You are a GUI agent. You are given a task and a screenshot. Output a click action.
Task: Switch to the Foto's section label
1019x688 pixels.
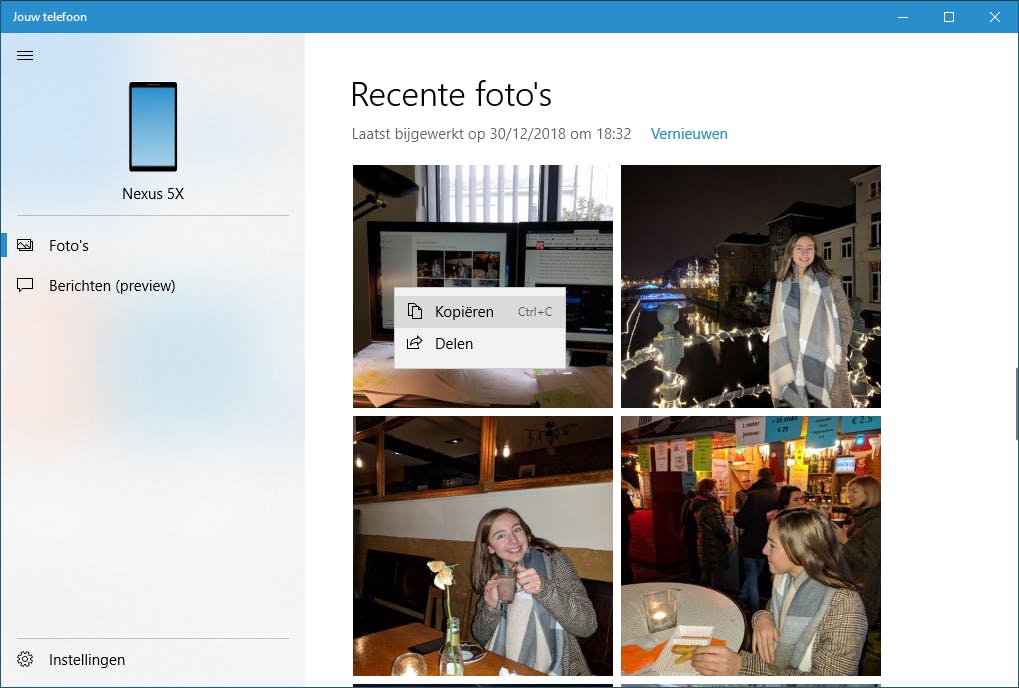(69, 246)
